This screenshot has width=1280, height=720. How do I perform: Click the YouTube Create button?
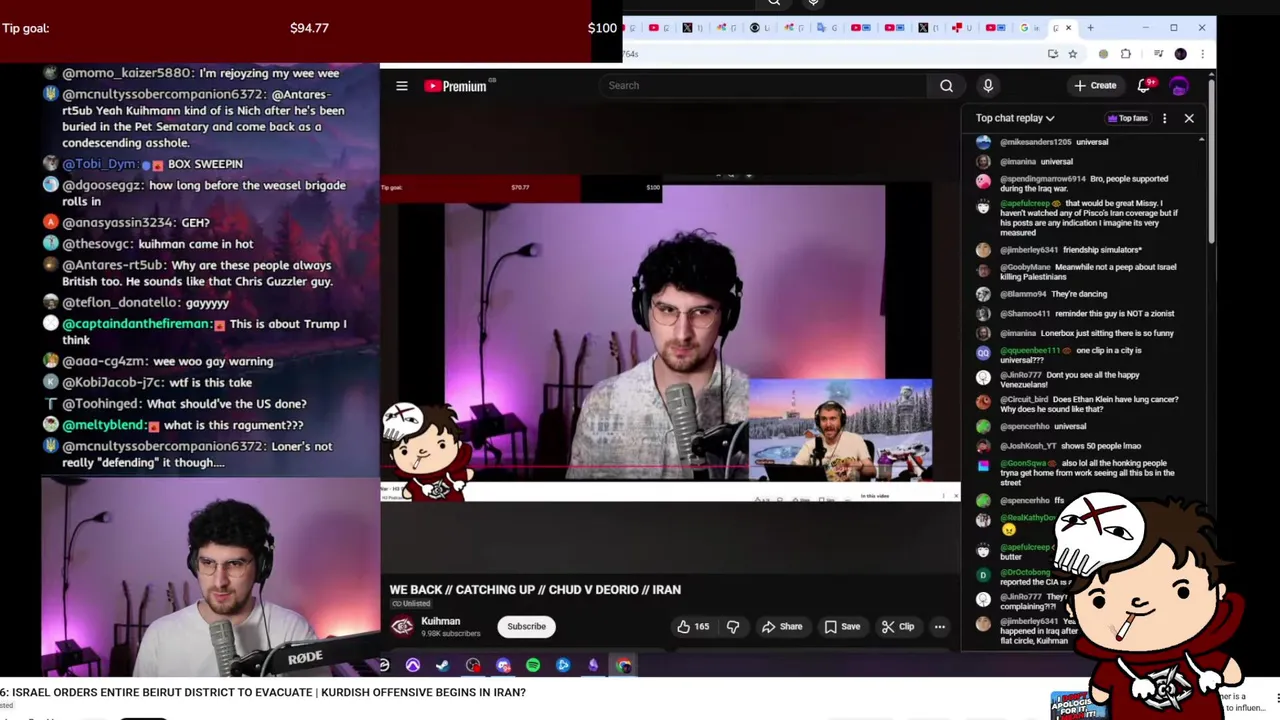(x=1095, y=86)
